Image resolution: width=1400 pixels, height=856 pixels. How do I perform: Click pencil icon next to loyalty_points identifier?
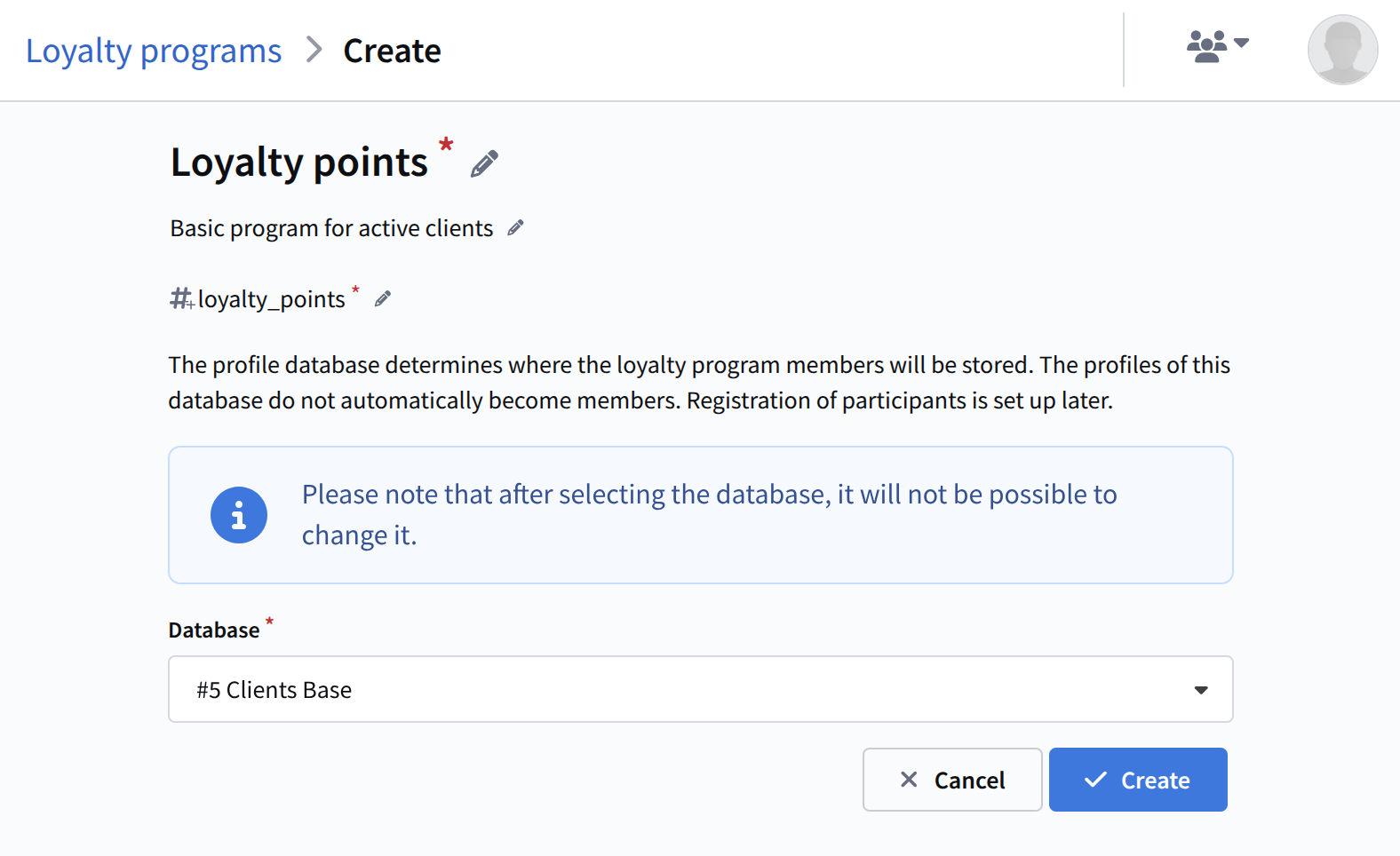383,299
